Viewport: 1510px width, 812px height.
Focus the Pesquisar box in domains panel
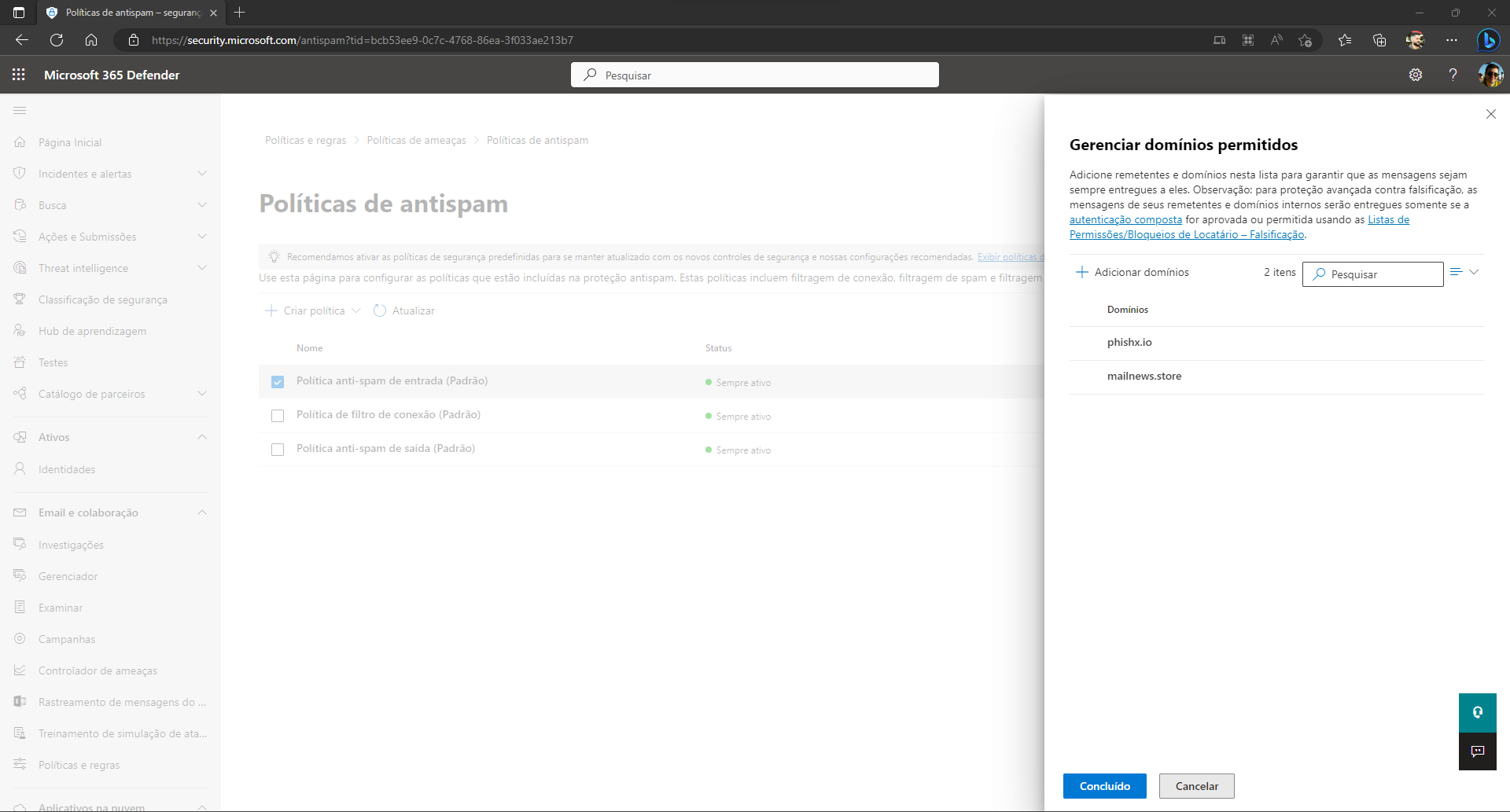point(1372,274)
